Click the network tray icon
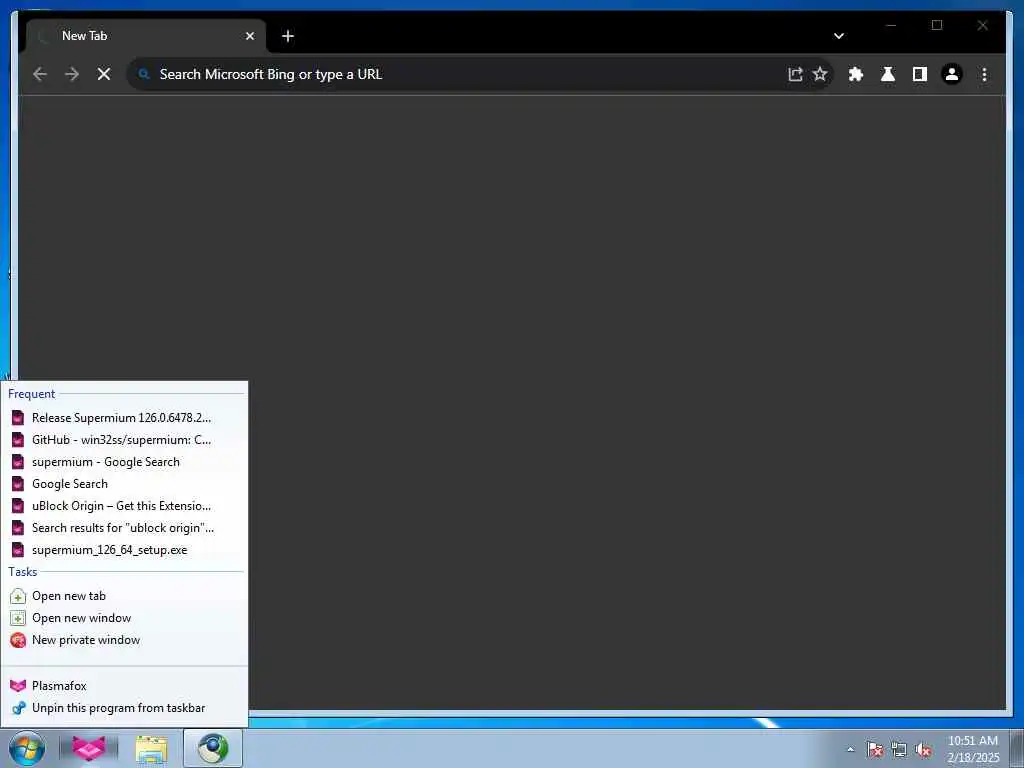 point(899,749)
